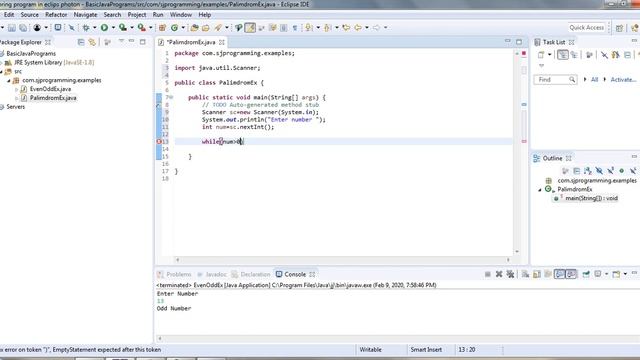640x360 pixels.
Task: Click the Back navigation arrow
Action: pyautogui.click(x=358, y=27)
